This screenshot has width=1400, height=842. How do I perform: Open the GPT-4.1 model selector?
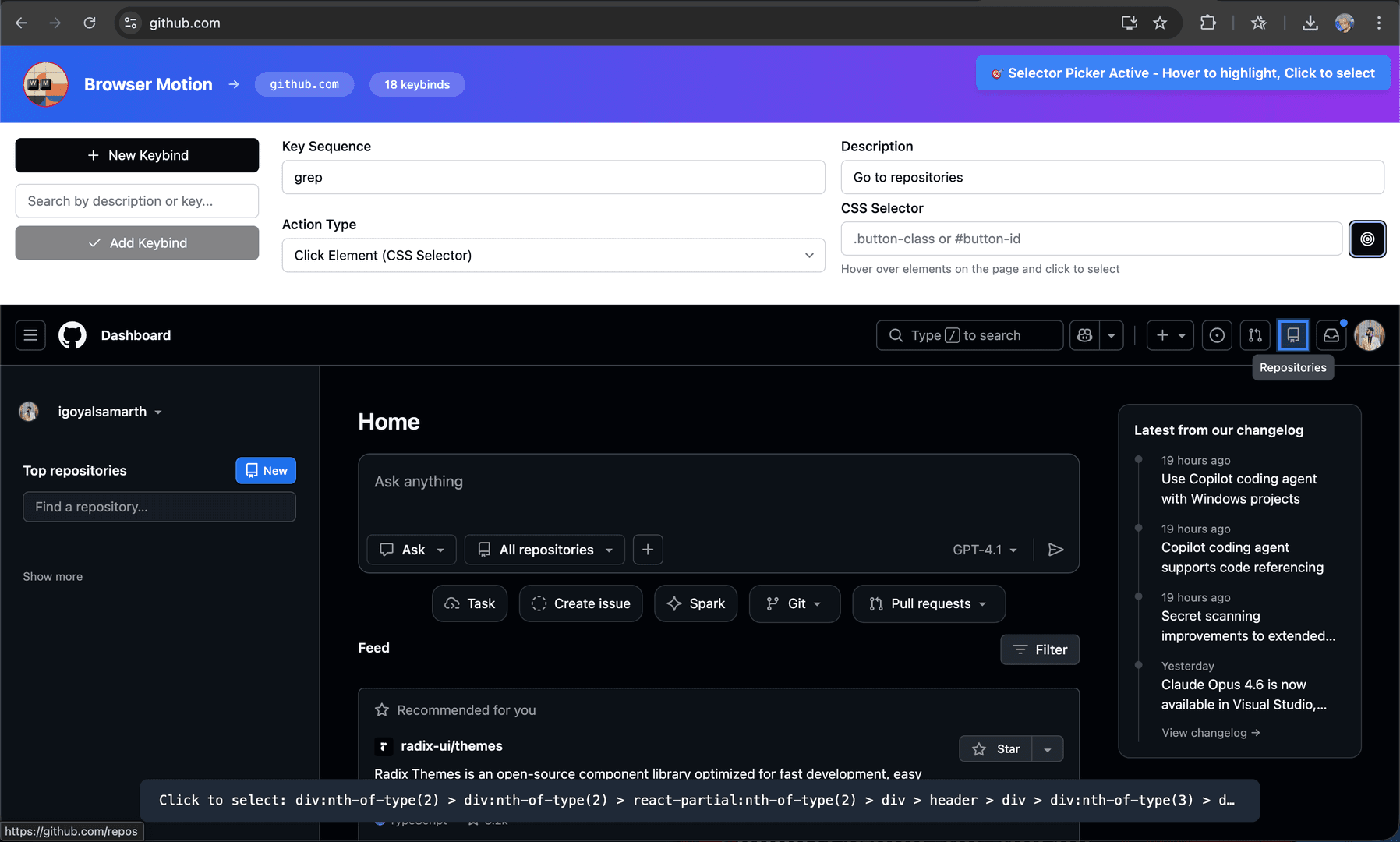click(984, 550)
